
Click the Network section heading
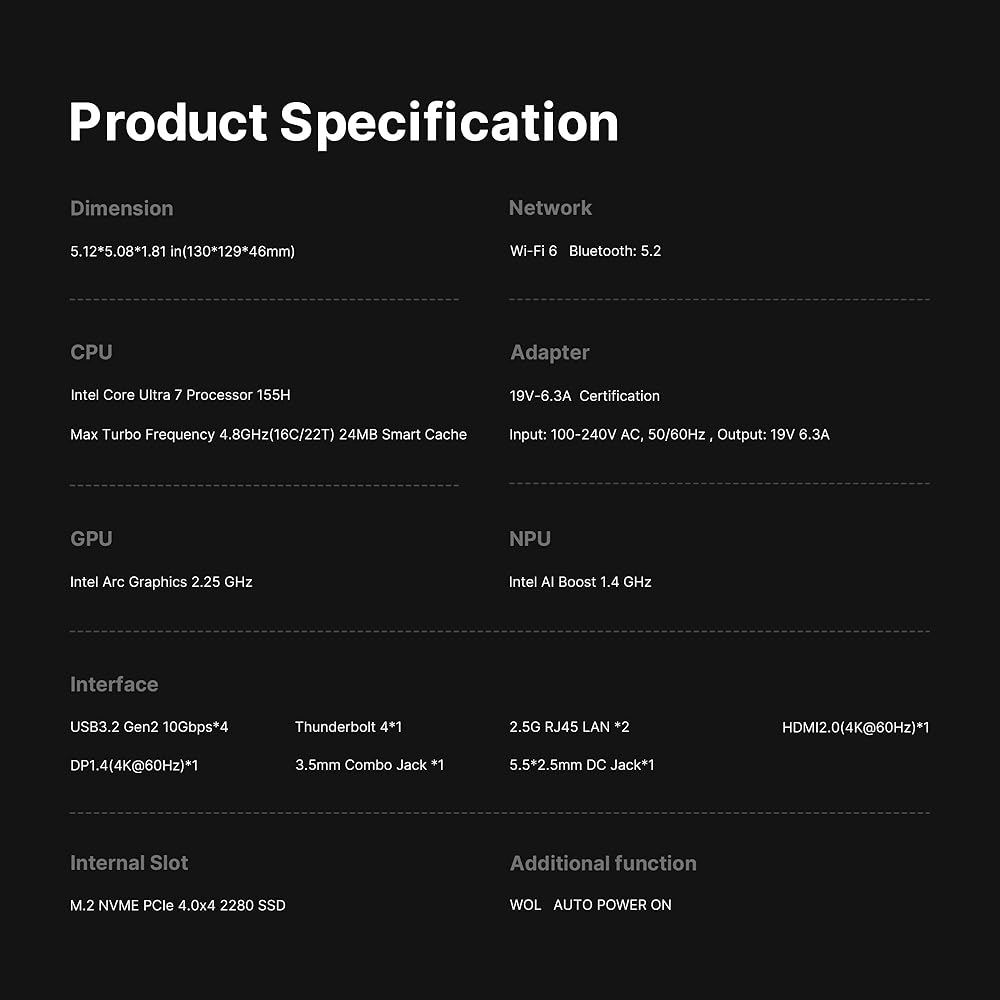pyautogui.click(x=550, y=208)
